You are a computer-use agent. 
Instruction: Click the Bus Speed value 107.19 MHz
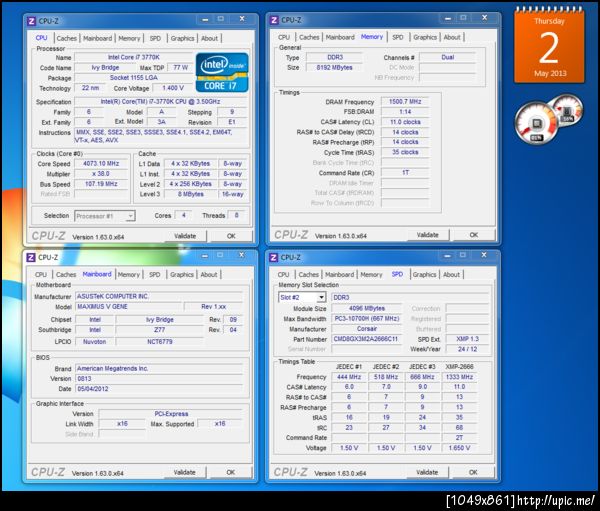pyautogui.click(x=101, y=184)
